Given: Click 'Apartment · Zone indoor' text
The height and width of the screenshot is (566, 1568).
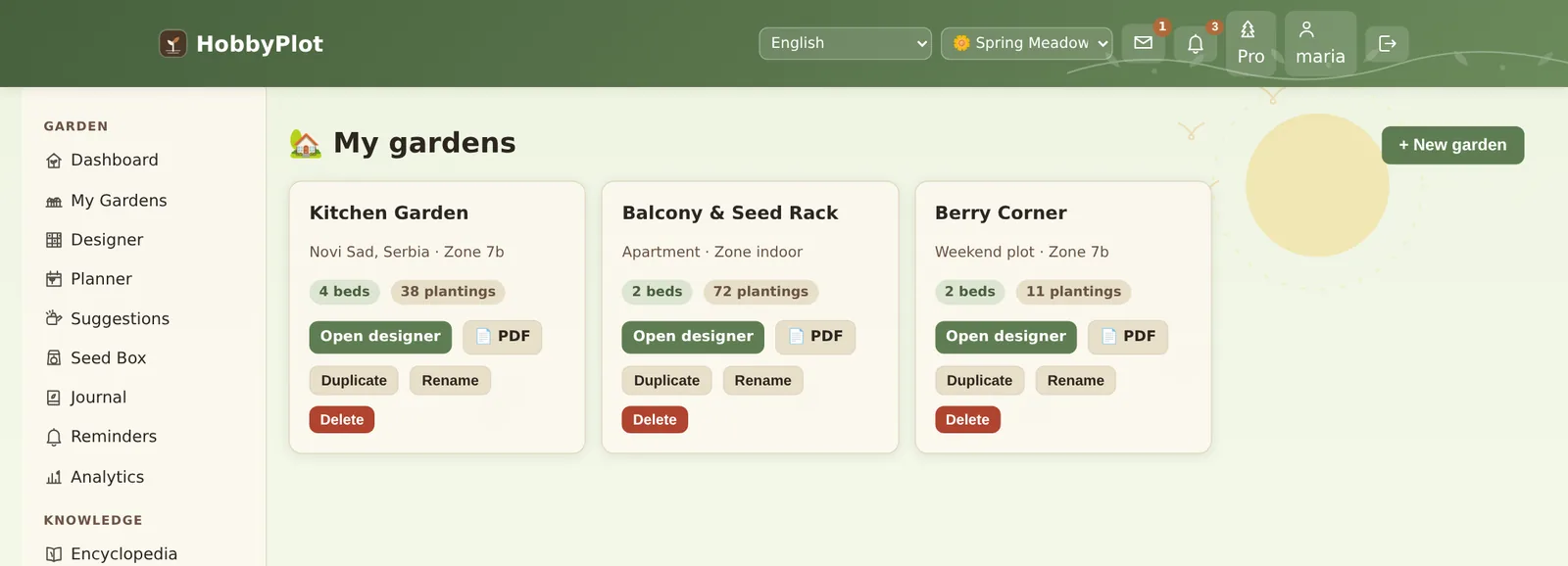Looking at the screenshot, I should tap(712, 252).
